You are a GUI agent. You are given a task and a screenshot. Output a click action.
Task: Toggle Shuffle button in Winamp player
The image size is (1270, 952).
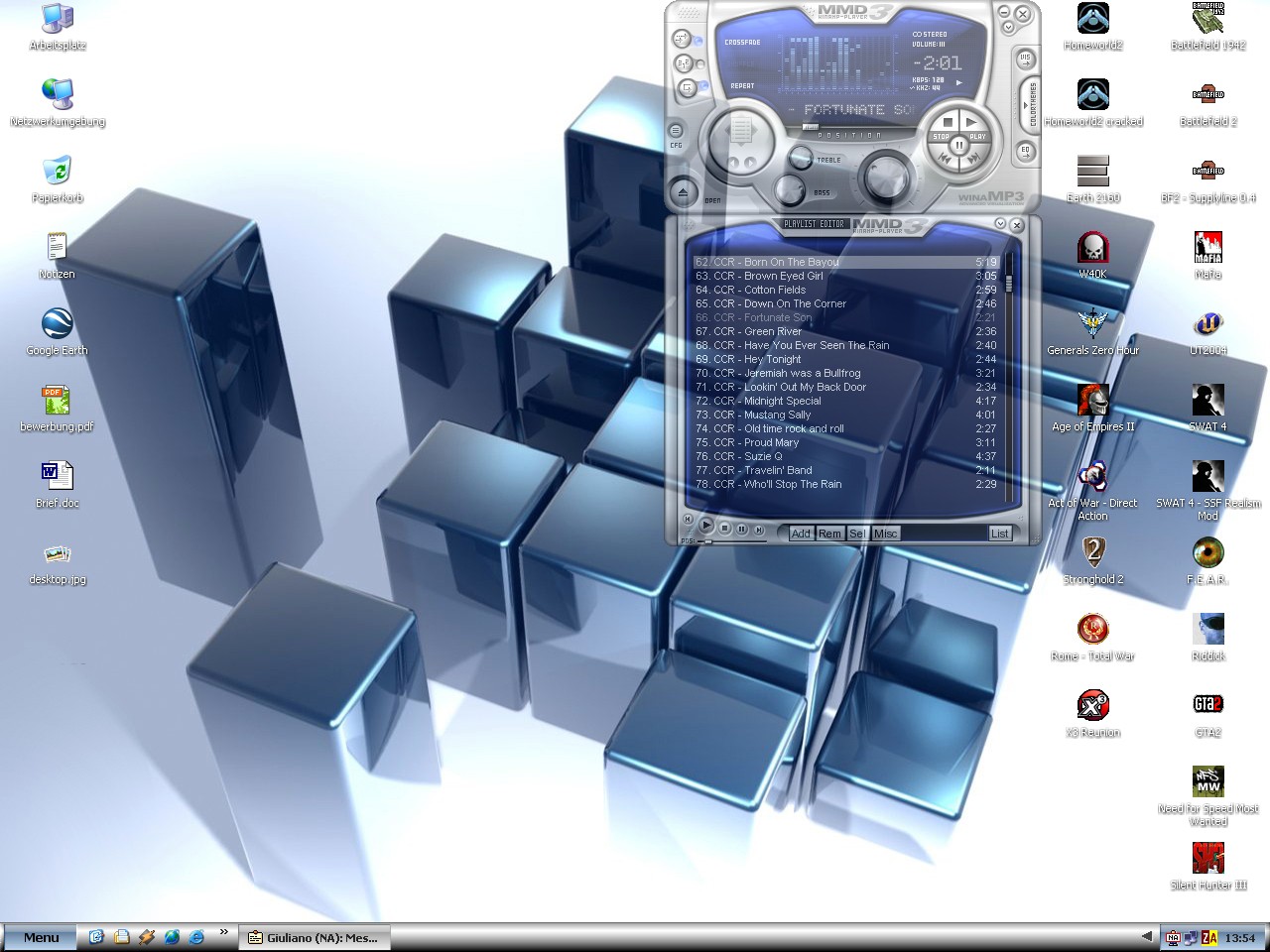pyautogui.click(x=683, y=63)
